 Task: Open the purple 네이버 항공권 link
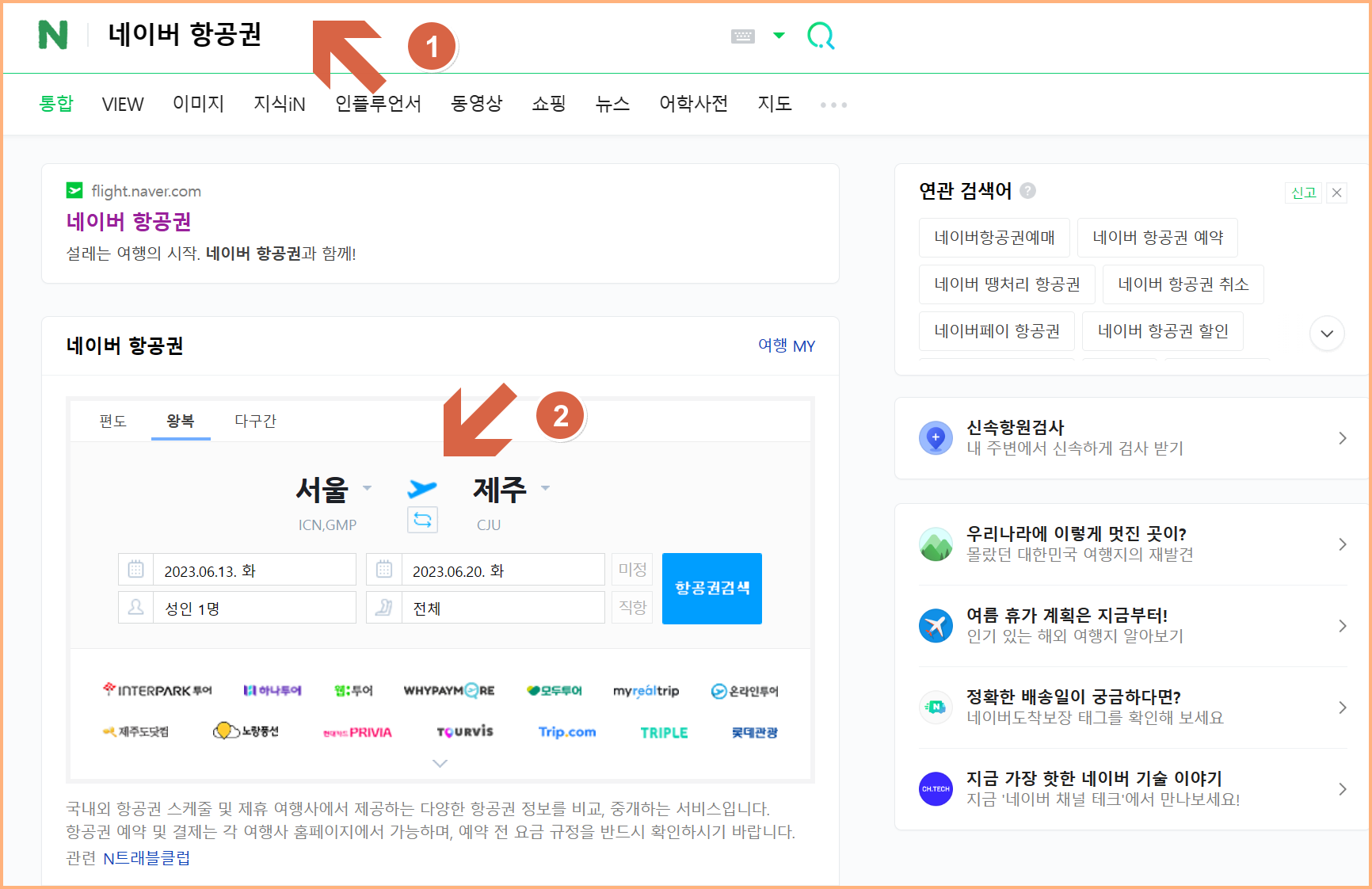click(128, 221)
